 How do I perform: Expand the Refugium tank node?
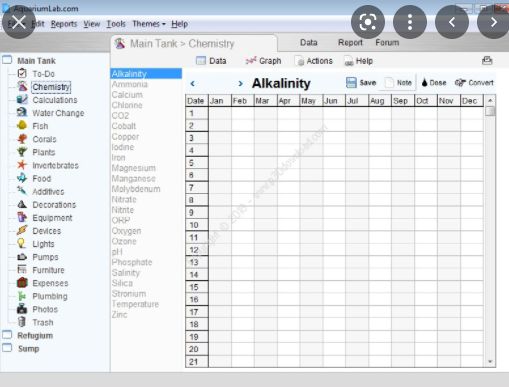tap(7, 335)
